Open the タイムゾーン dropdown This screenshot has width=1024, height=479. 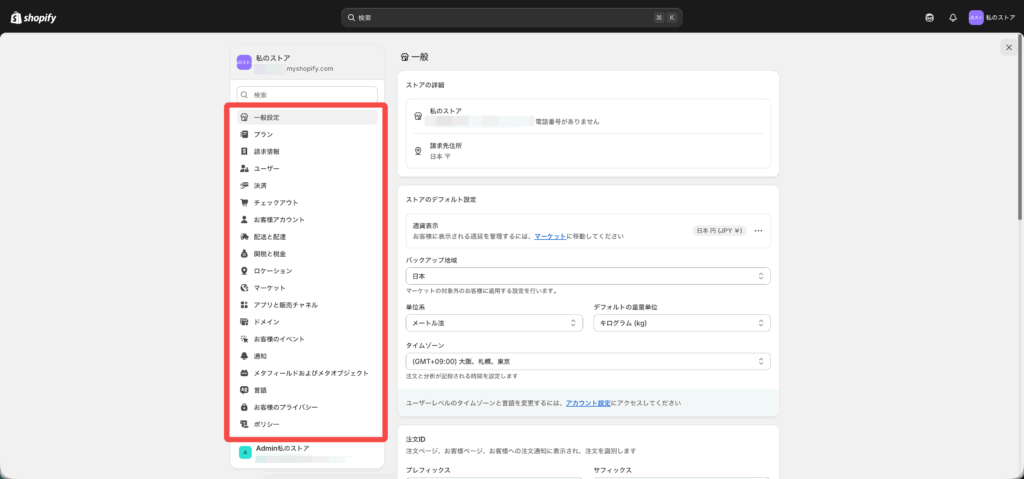tap(588, 361)
